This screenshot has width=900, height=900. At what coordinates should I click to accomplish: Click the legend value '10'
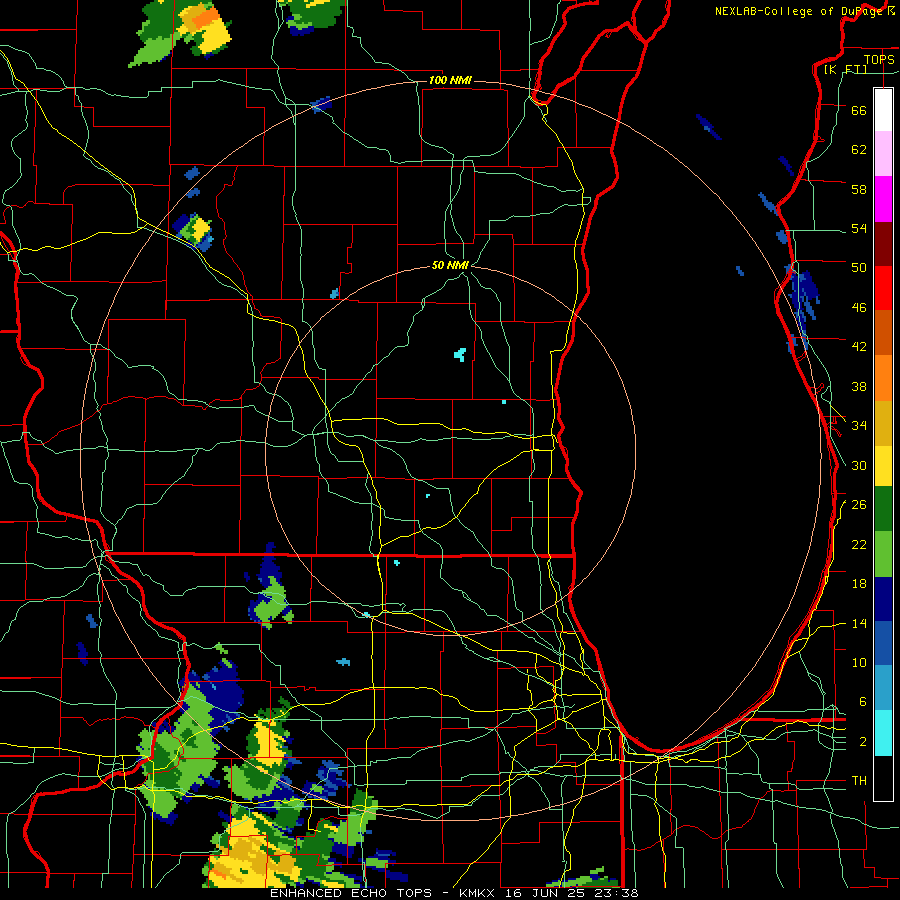coord(859,662)
